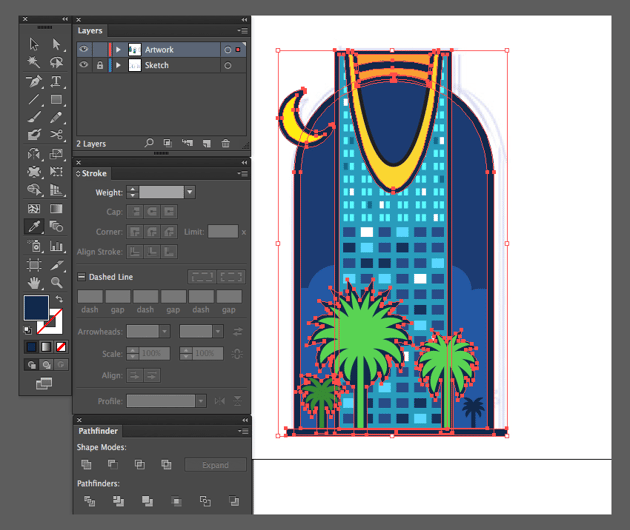This screenshot has height=530, width=630.
Task: Select the Type tool
Action: point(56,82)
